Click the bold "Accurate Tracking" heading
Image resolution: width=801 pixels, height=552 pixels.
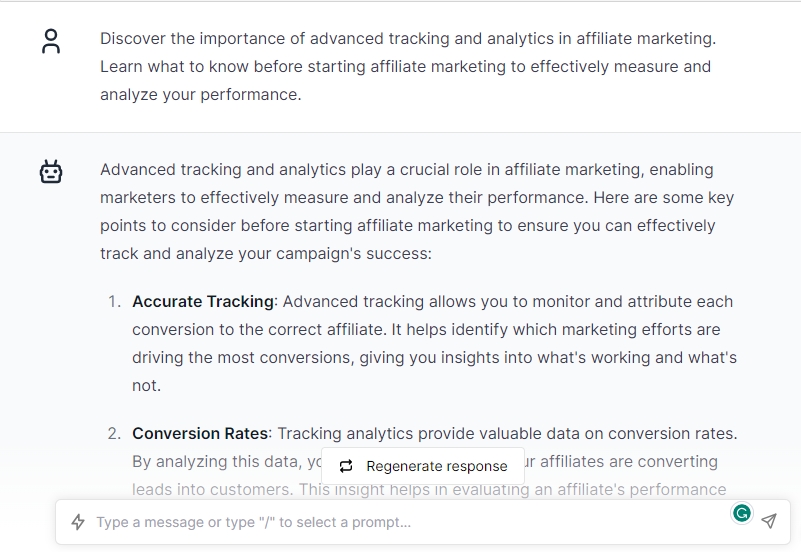click(203, 301)
